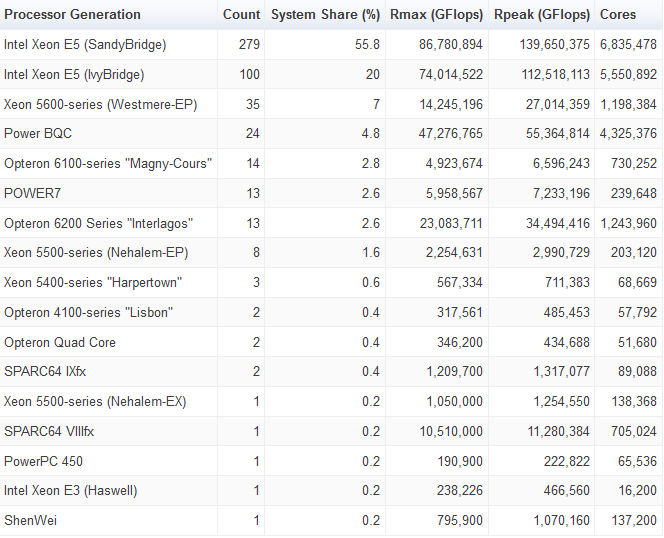Select system share value 55.8
The width and height of the screenshot is (664, 538).
pyautogui.click(x=367, y=44)
